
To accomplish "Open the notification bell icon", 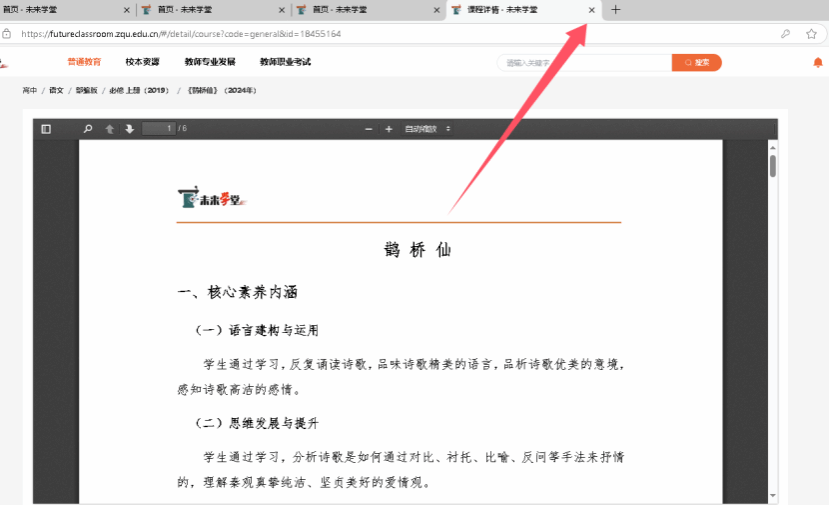I will (x=818, y=62).
